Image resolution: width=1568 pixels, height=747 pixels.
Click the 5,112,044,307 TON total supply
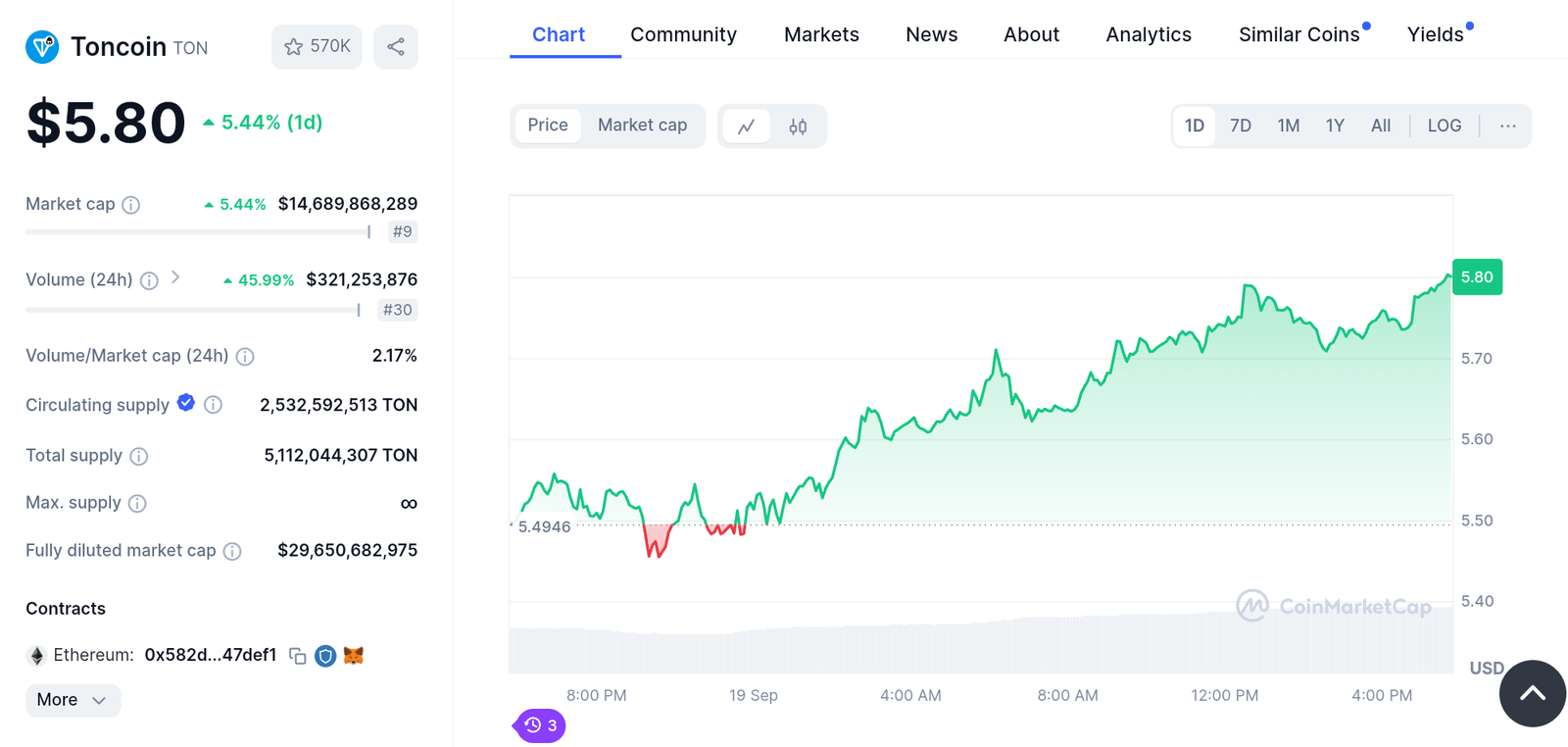tap(341, 455)
